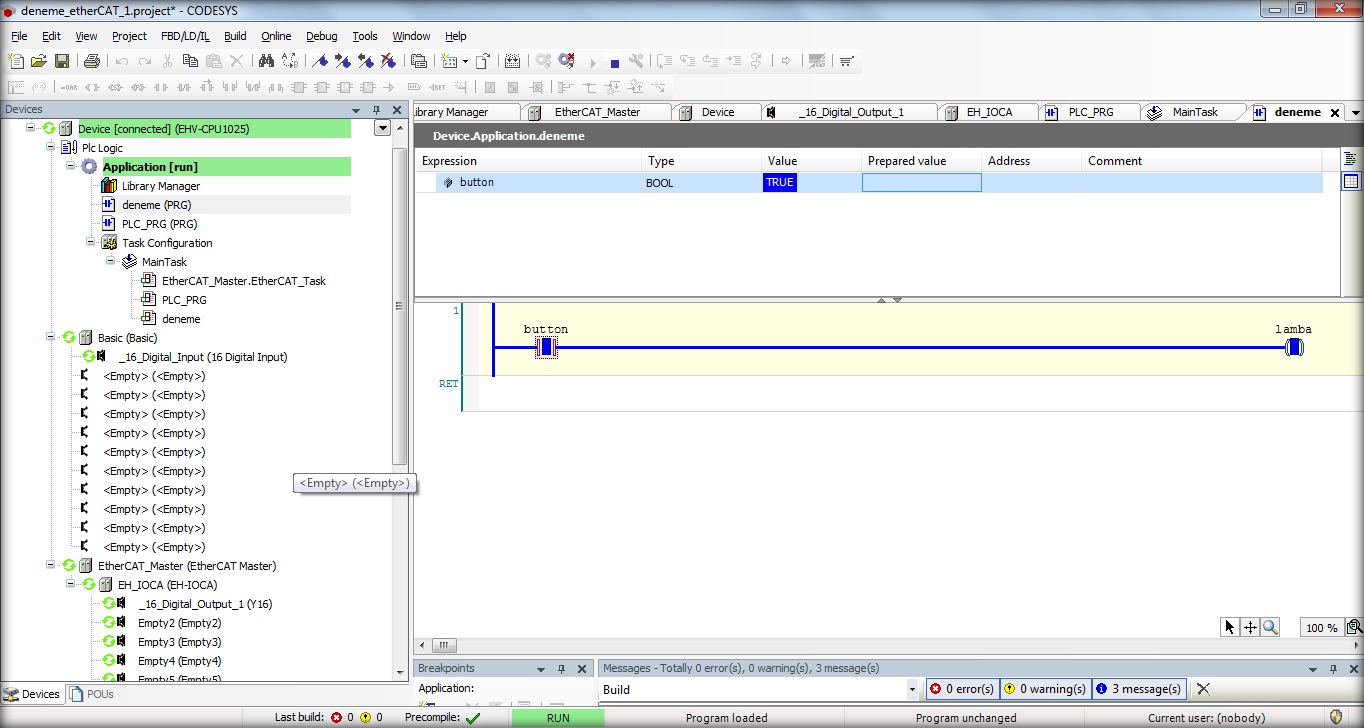Click the Prepared value cell for button
Image resolution: width=1364 pixels, height=728 pixels.
[x=921, y=183]
